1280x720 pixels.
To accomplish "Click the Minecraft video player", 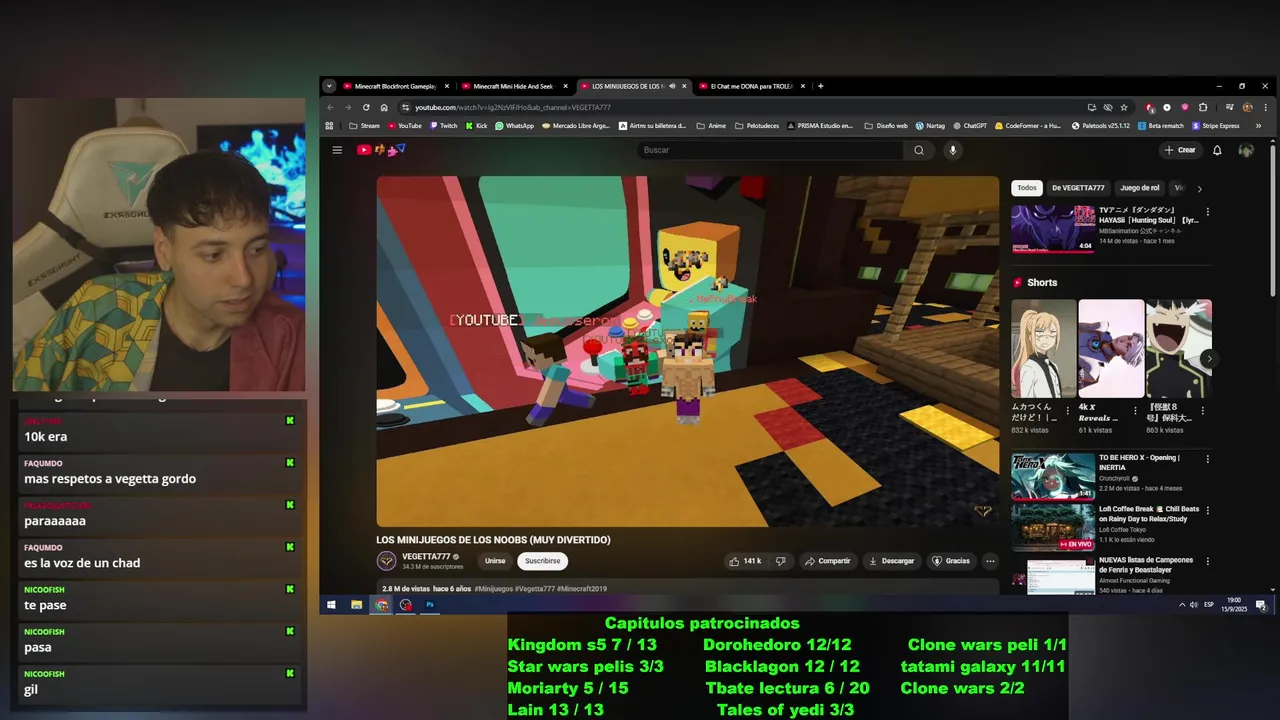I will click(688, 351).
